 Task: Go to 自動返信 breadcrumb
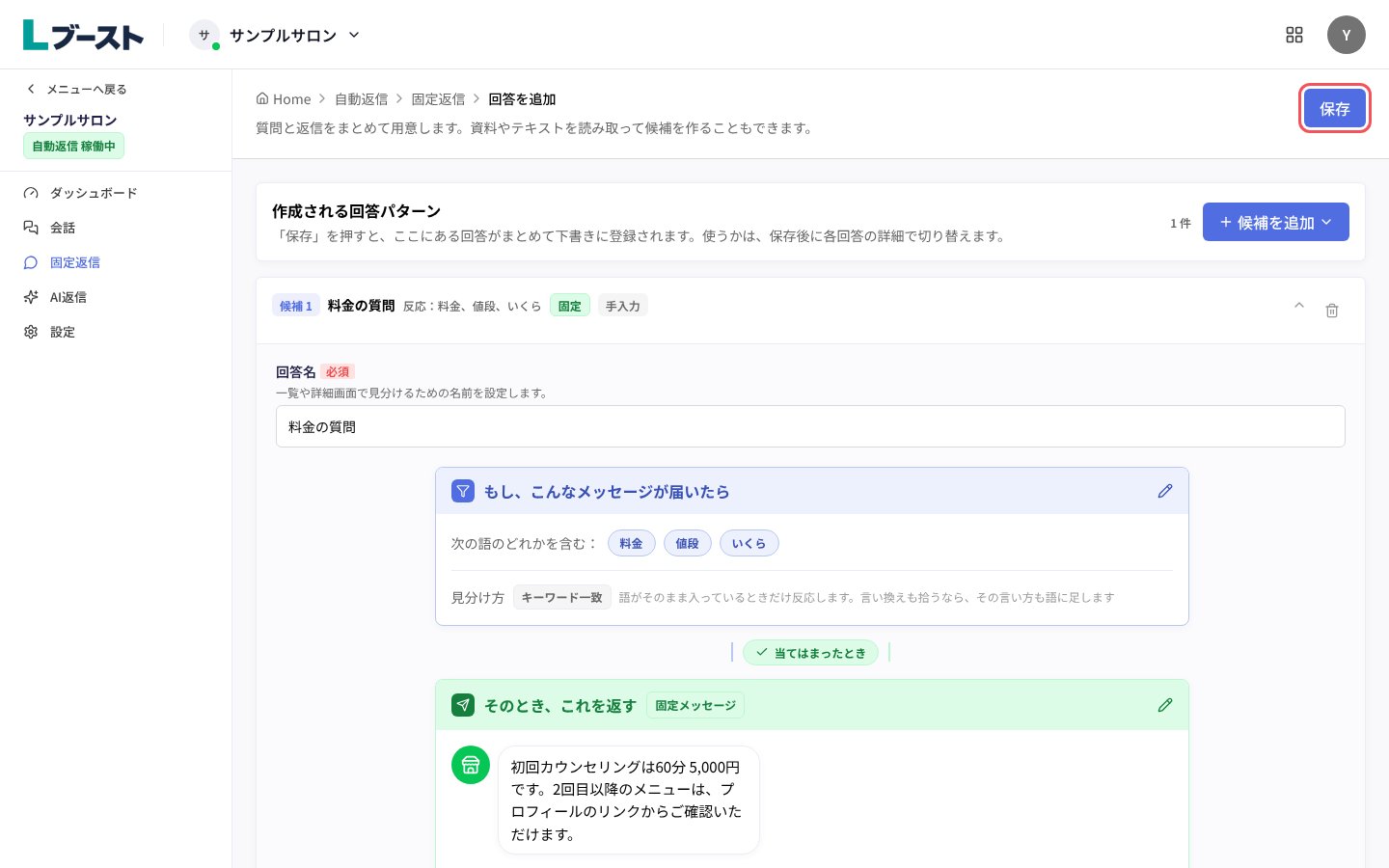[362, 98]
